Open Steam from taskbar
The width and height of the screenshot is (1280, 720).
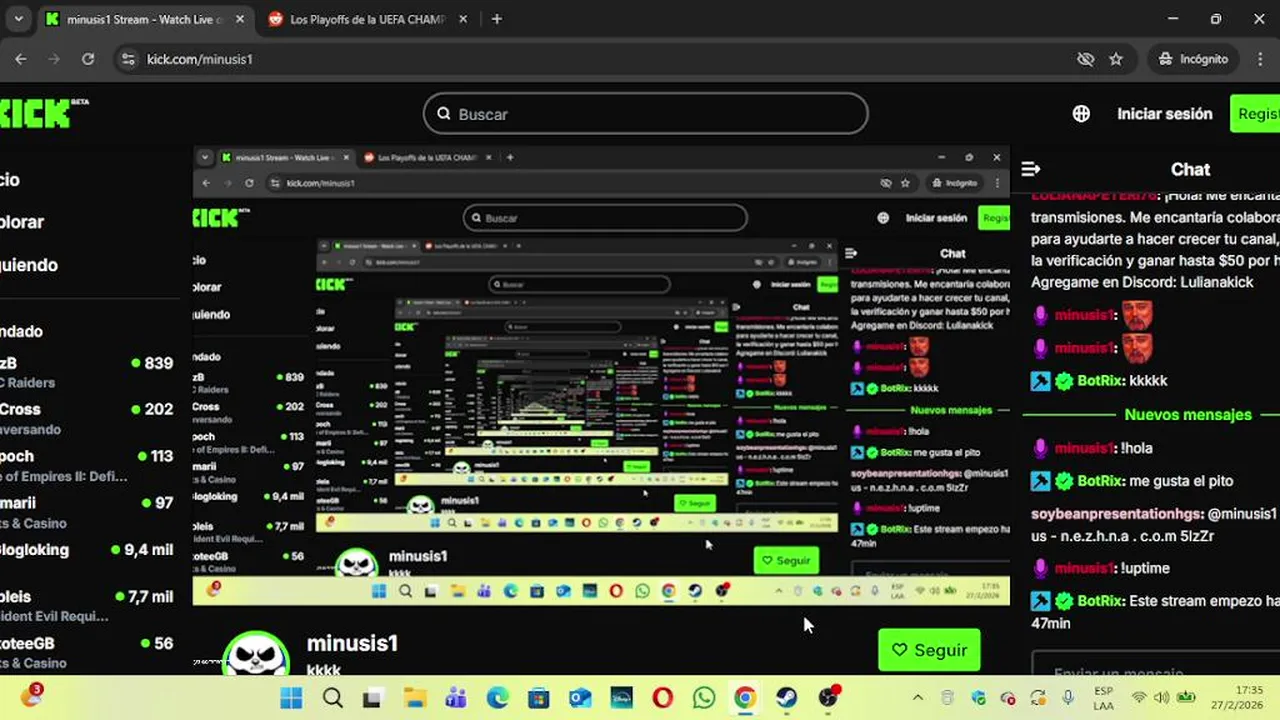click(787, 698)
